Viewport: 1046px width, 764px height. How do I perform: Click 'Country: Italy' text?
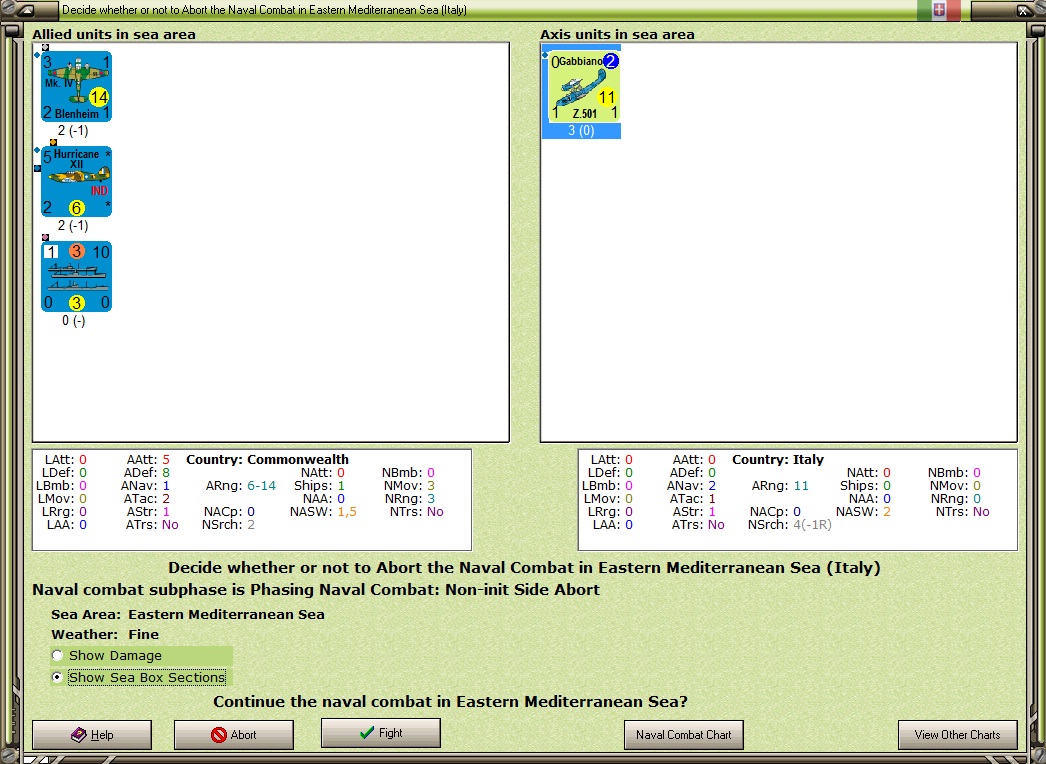tap(778, 460)
